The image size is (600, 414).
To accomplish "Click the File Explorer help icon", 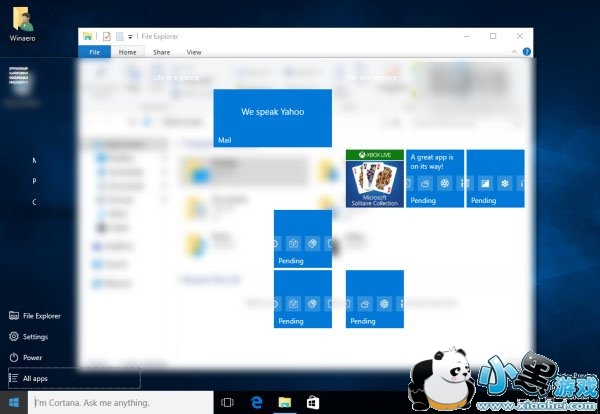I will [526, 51].
